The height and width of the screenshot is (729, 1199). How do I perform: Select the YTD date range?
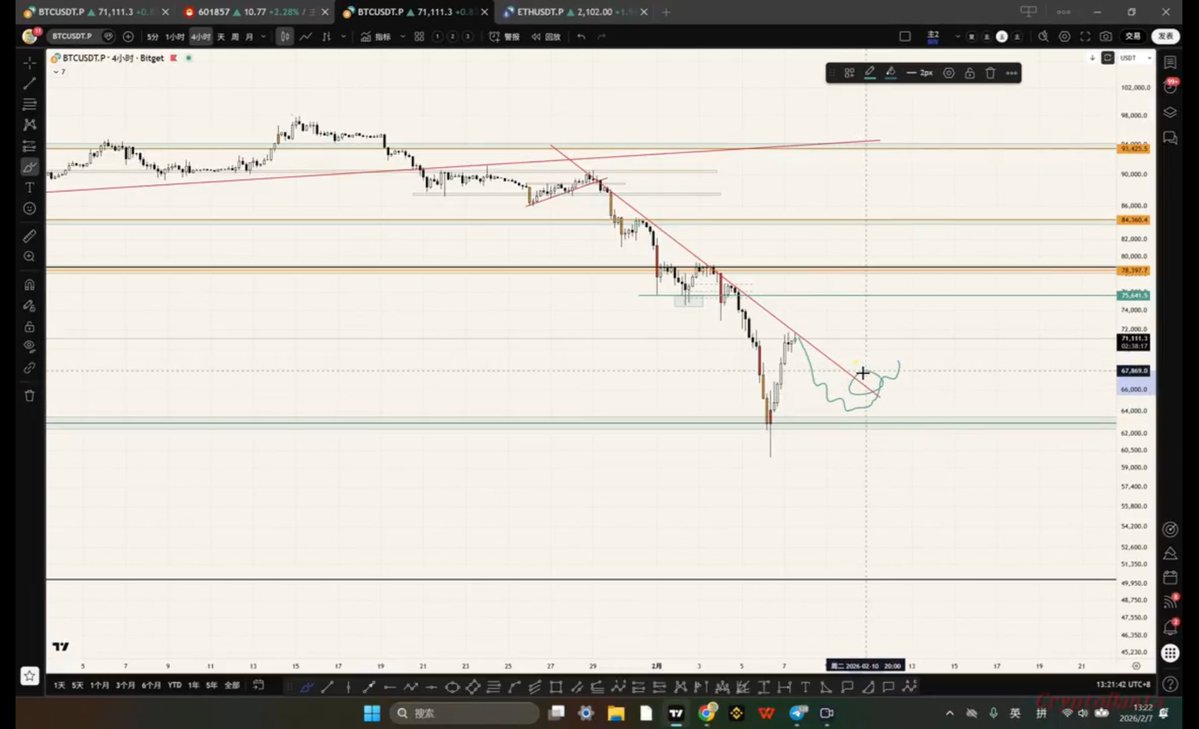[x=174, y=685]
